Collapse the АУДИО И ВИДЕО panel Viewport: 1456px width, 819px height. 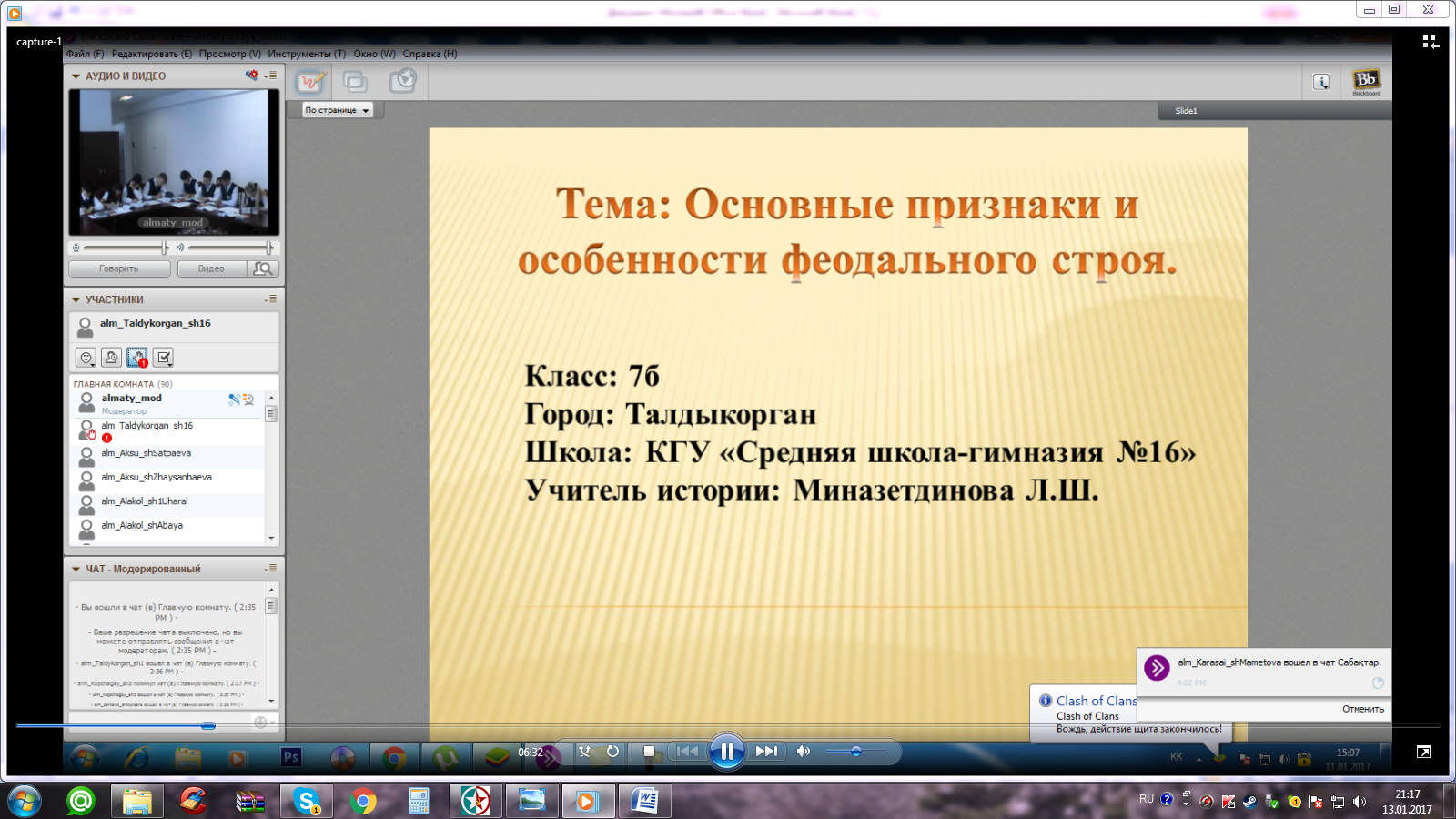76,76
